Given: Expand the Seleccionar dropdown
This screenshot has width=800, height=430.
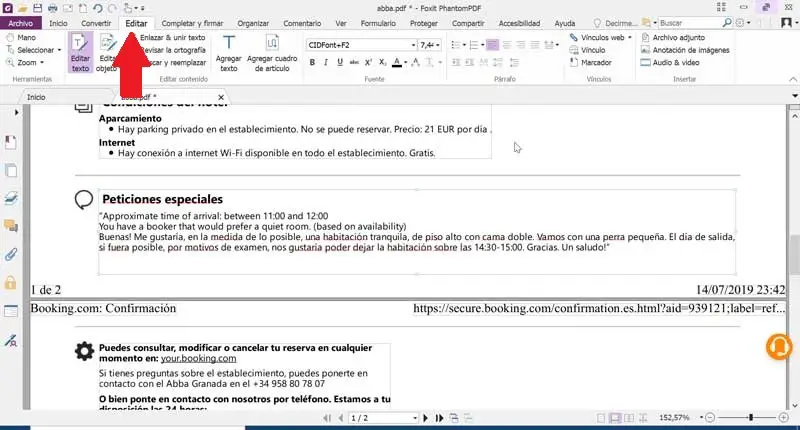Looking at the screenshot, I should [x=59, y=50].
